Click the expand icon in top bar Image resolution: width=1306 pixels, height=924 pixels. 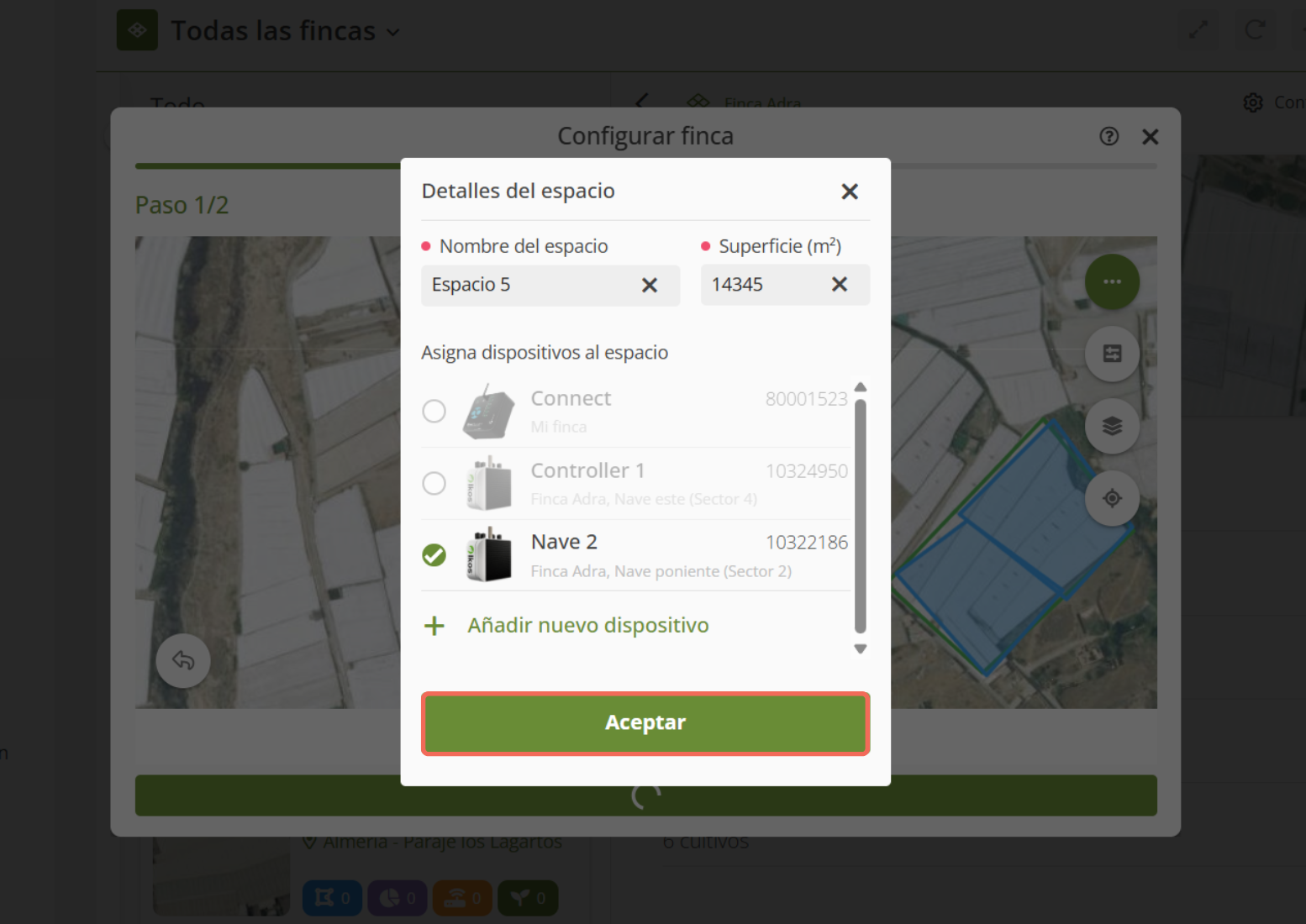[x=1198, y=30]
